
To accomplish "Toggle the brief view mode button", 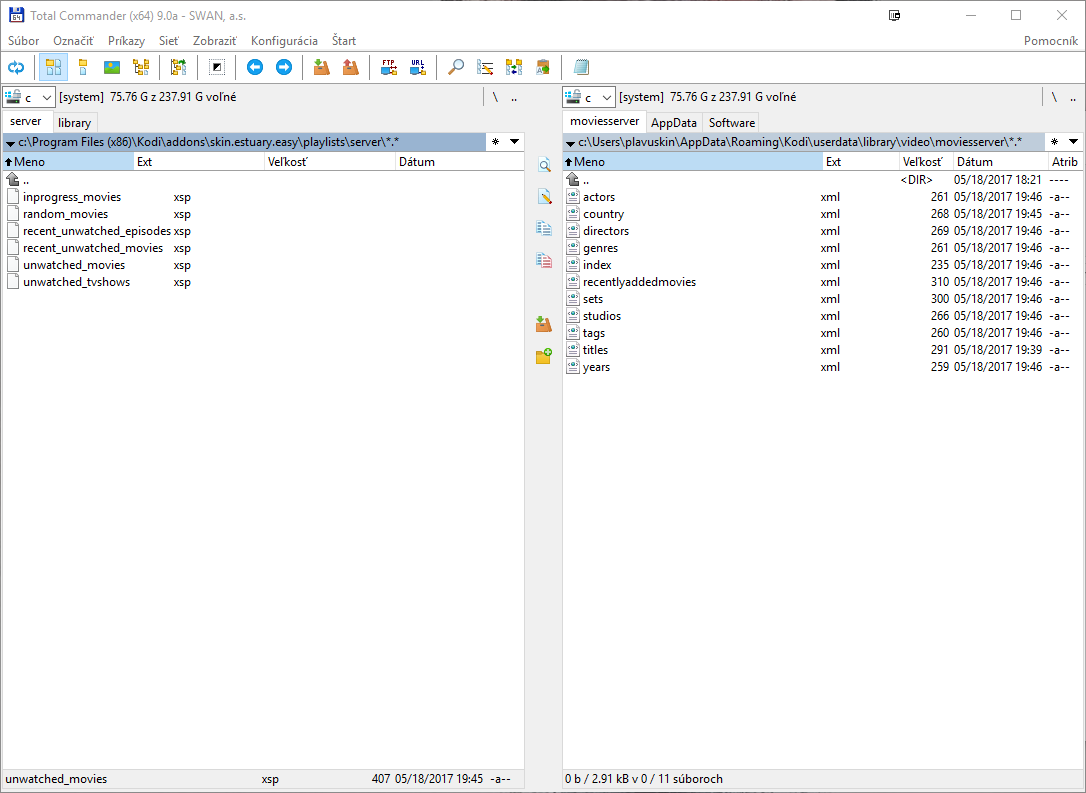I will coord(53,67).
